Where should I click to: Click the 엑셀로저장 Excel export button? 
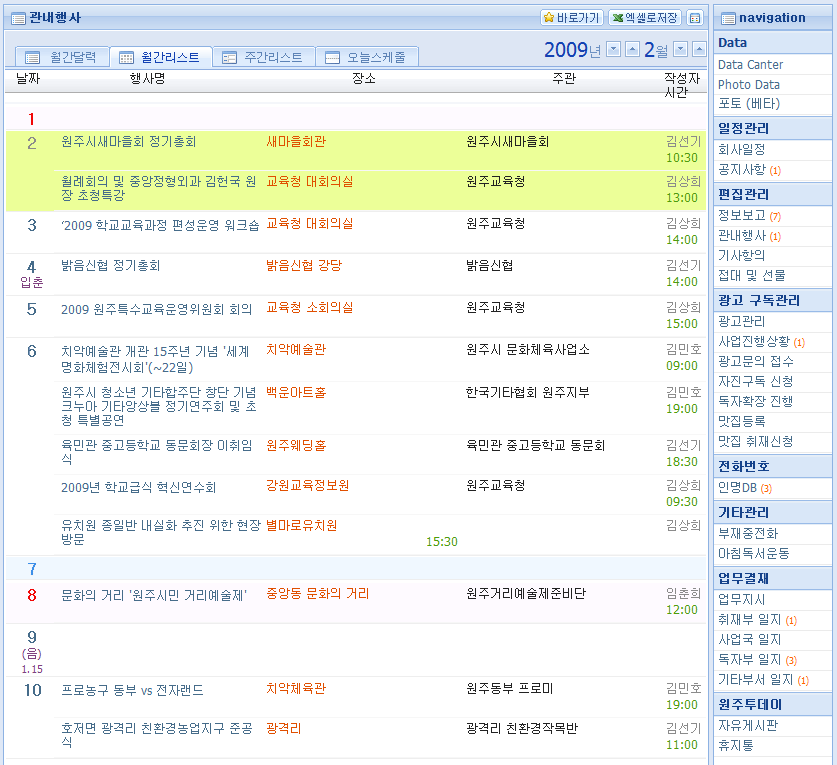tap(646, 18)
